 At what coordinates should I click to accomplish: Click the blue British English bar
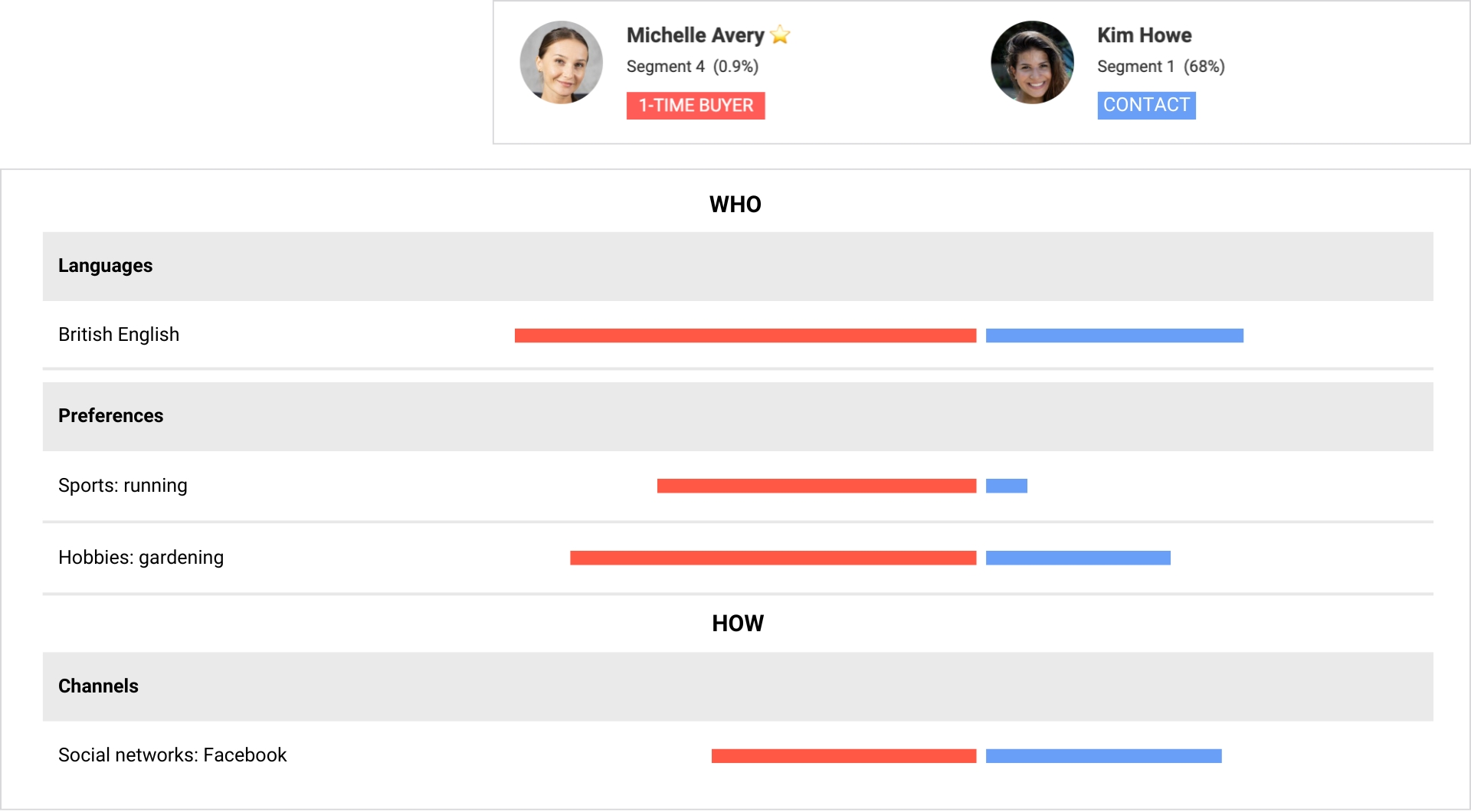1114,336
